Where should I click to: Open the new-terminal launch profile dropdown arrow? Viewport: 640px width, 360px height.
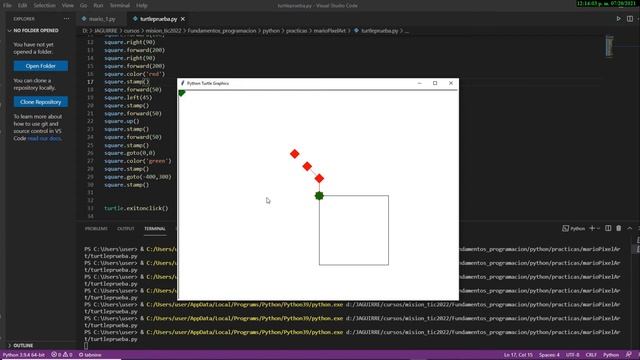598,229
